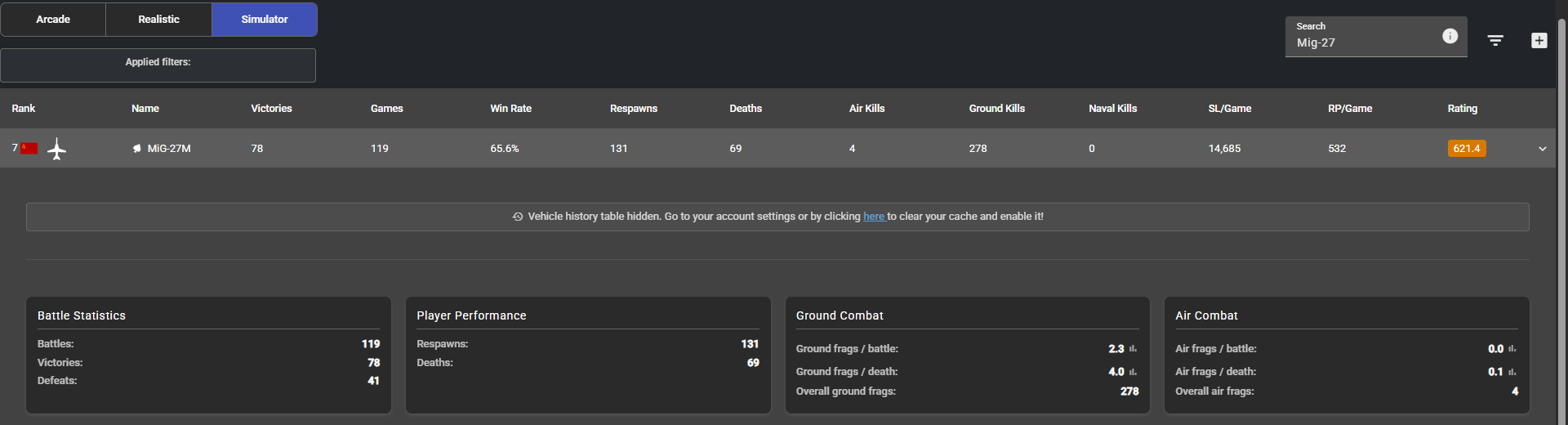Switch to the Arcade mode tab
Screen dimensions: 1568x425
point(53,19)
